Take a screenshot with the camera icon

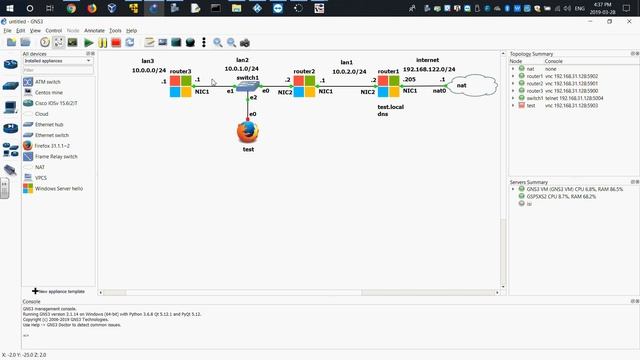pyautogui.click(x=245, y=42)
